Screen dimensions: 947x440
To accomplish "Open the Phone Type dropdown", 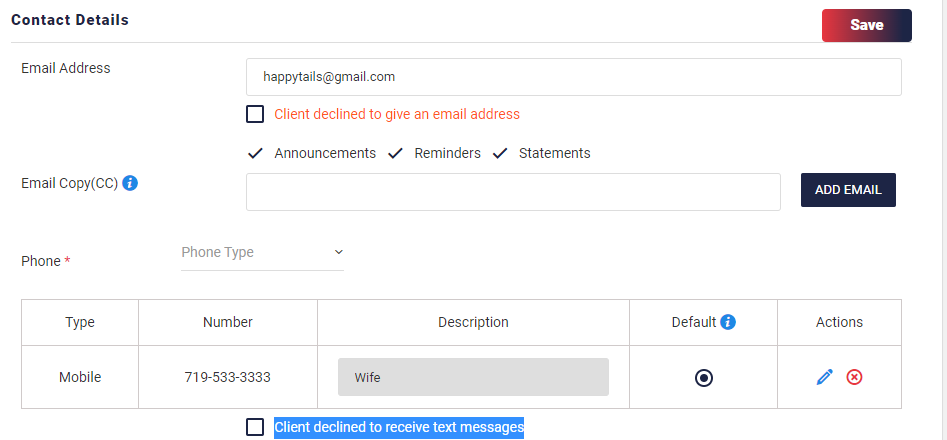I will pyautogui.click(x=262, y=252).
